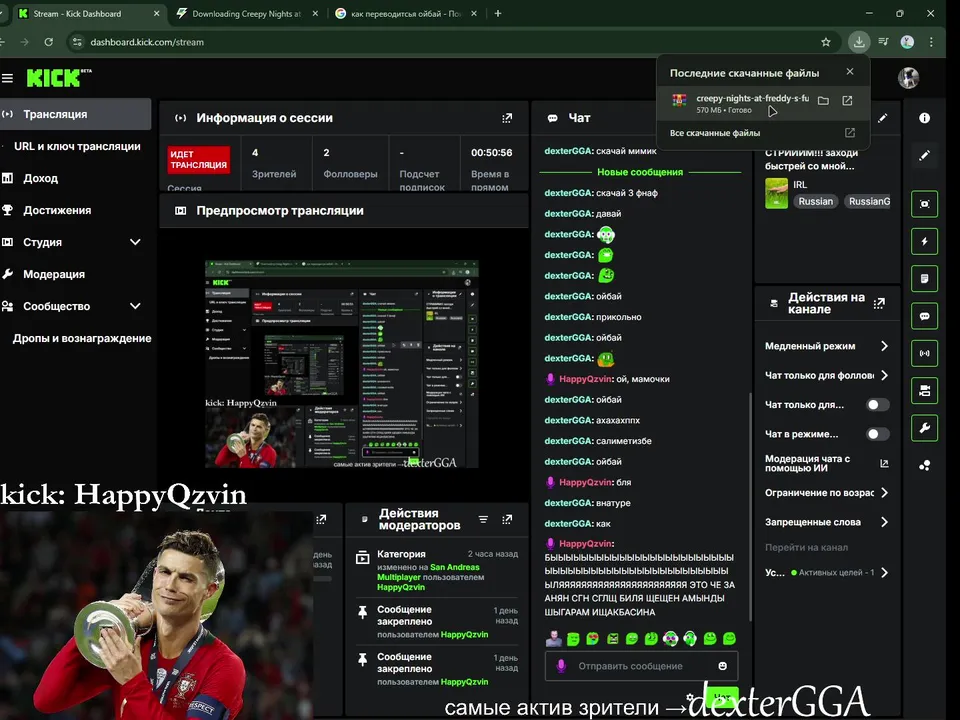Screen dimensions: 960x720
Task: Click Модерация чата с помощью ИИ
Action: [827, 463]
